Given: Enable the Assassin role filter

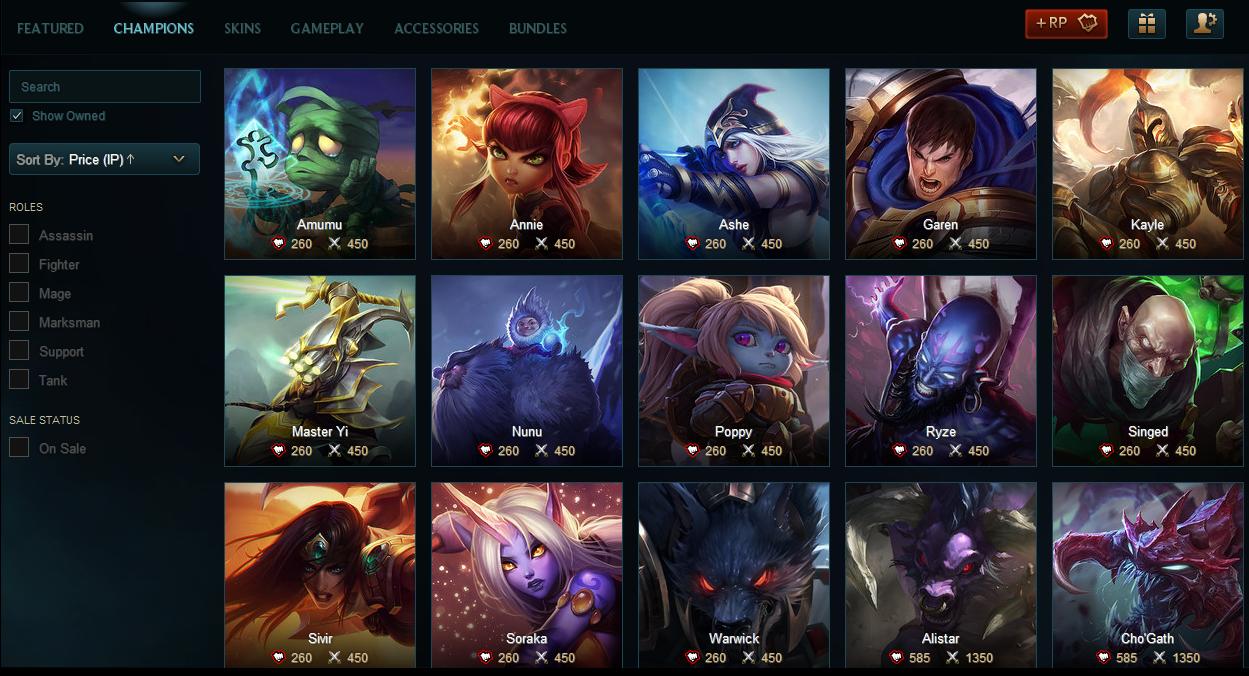Looking at the screenshot, I should pos(19,235).
